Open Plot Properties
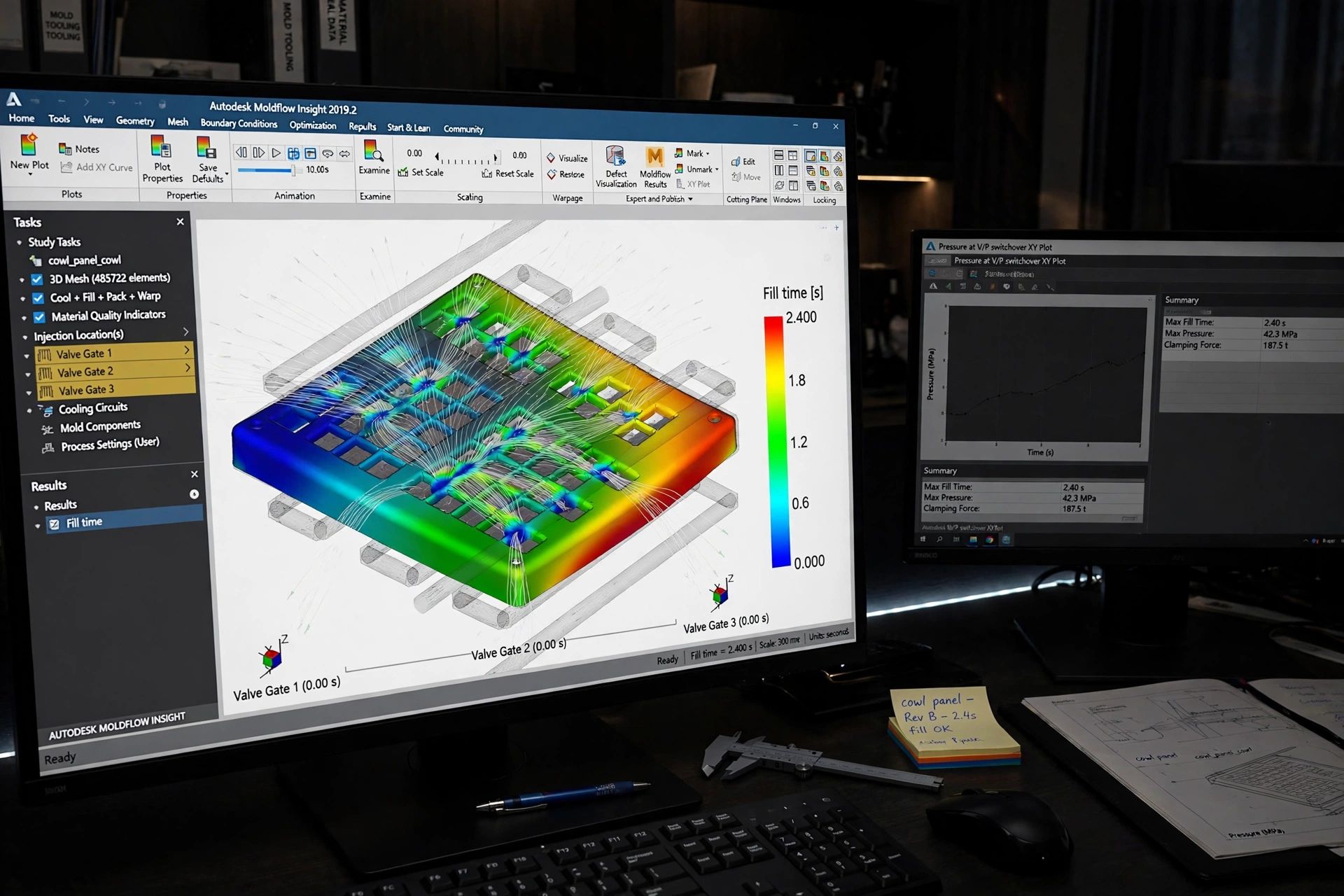 coord(162,159)
